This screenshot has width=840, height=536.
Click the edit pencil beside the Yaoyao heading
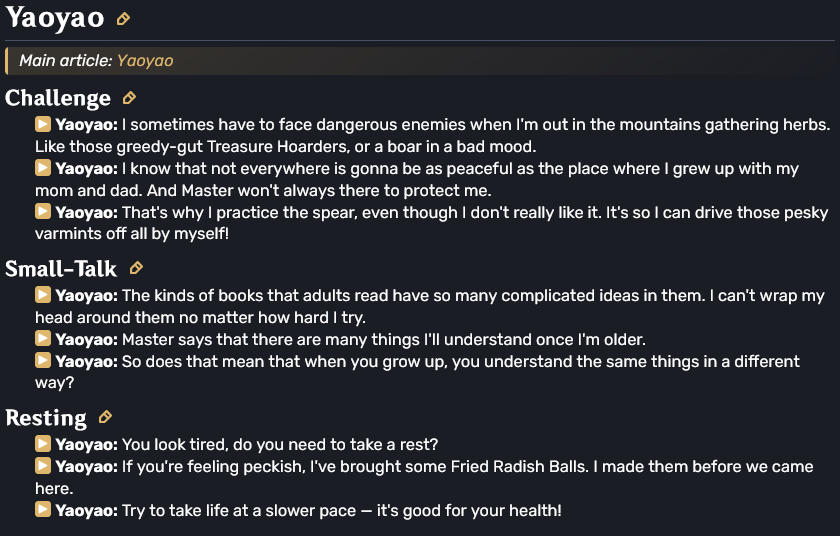coord(123,19)
